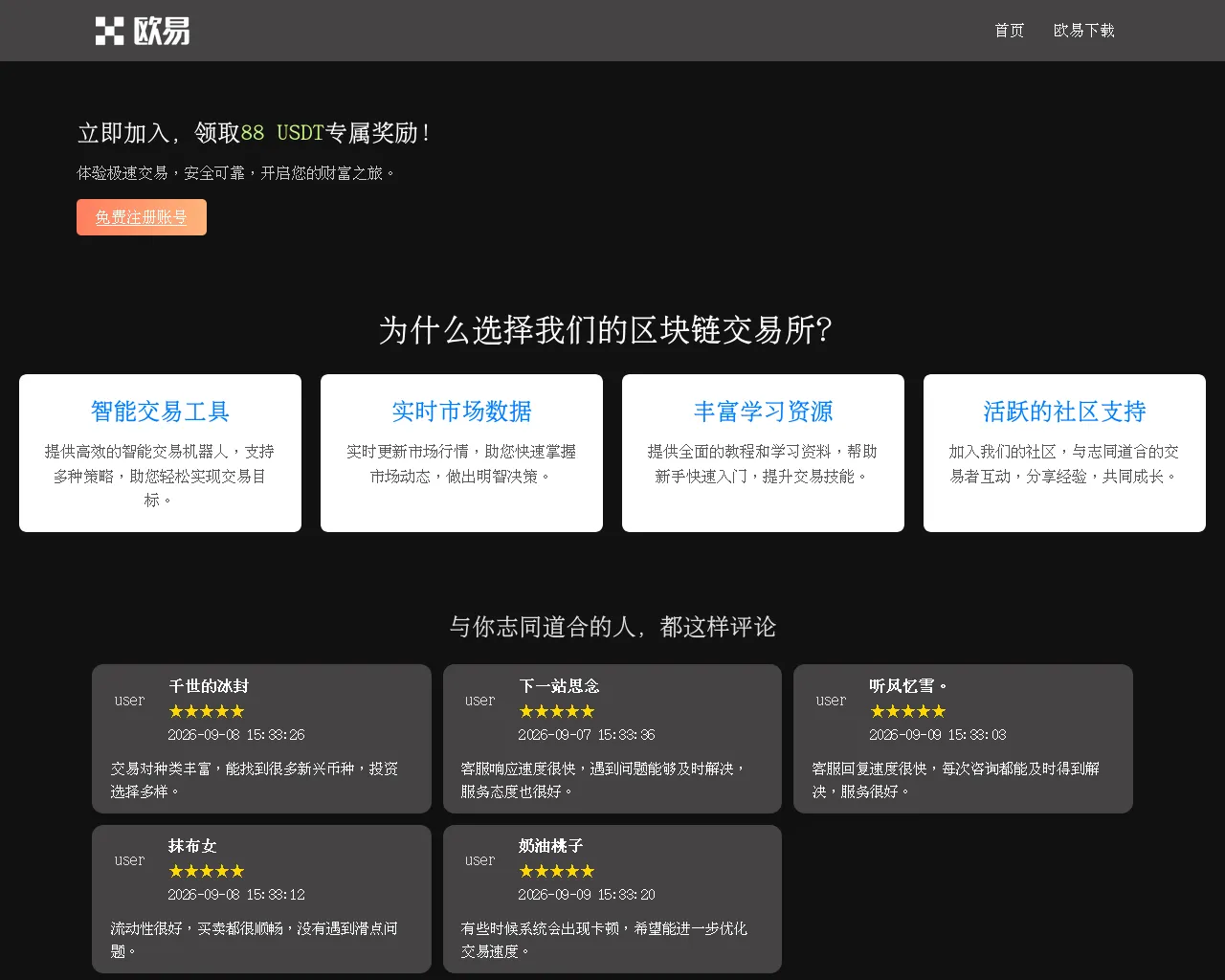Click the timestamp 2026-09-09 15:33:03
The height and width of the screenshot is (980, 1225).
coord(938,735)
